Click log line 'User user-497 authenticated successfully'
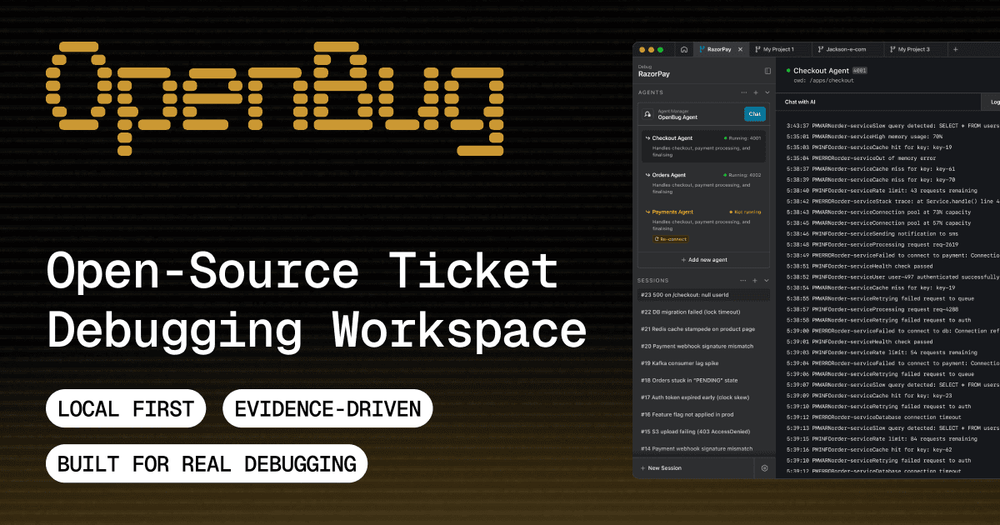The image size is (1000, 525). (893, 277)
